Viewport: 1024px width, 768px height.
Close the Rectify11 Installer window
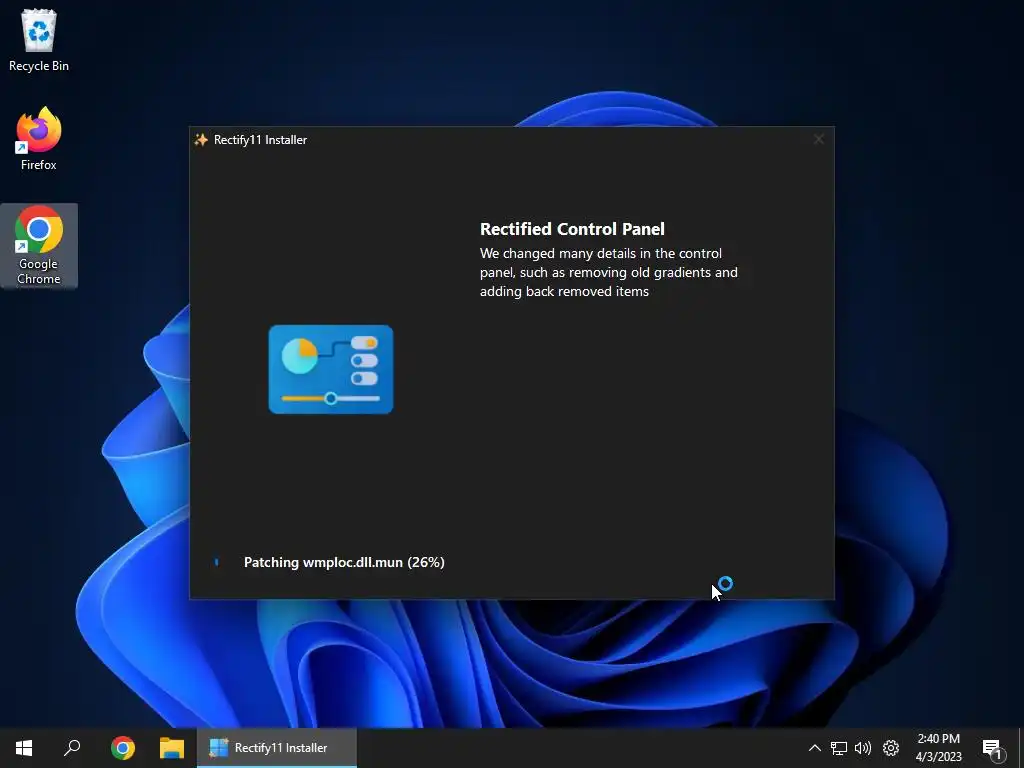[818, 139]
